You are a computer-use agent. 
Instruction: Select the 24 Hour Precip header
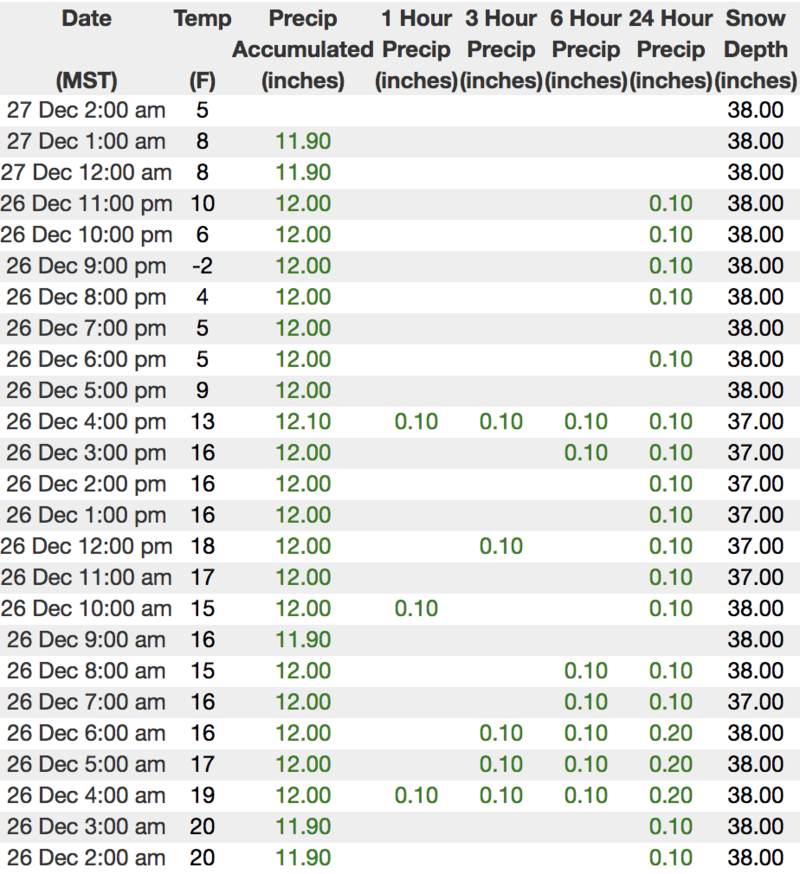point(671,49)
